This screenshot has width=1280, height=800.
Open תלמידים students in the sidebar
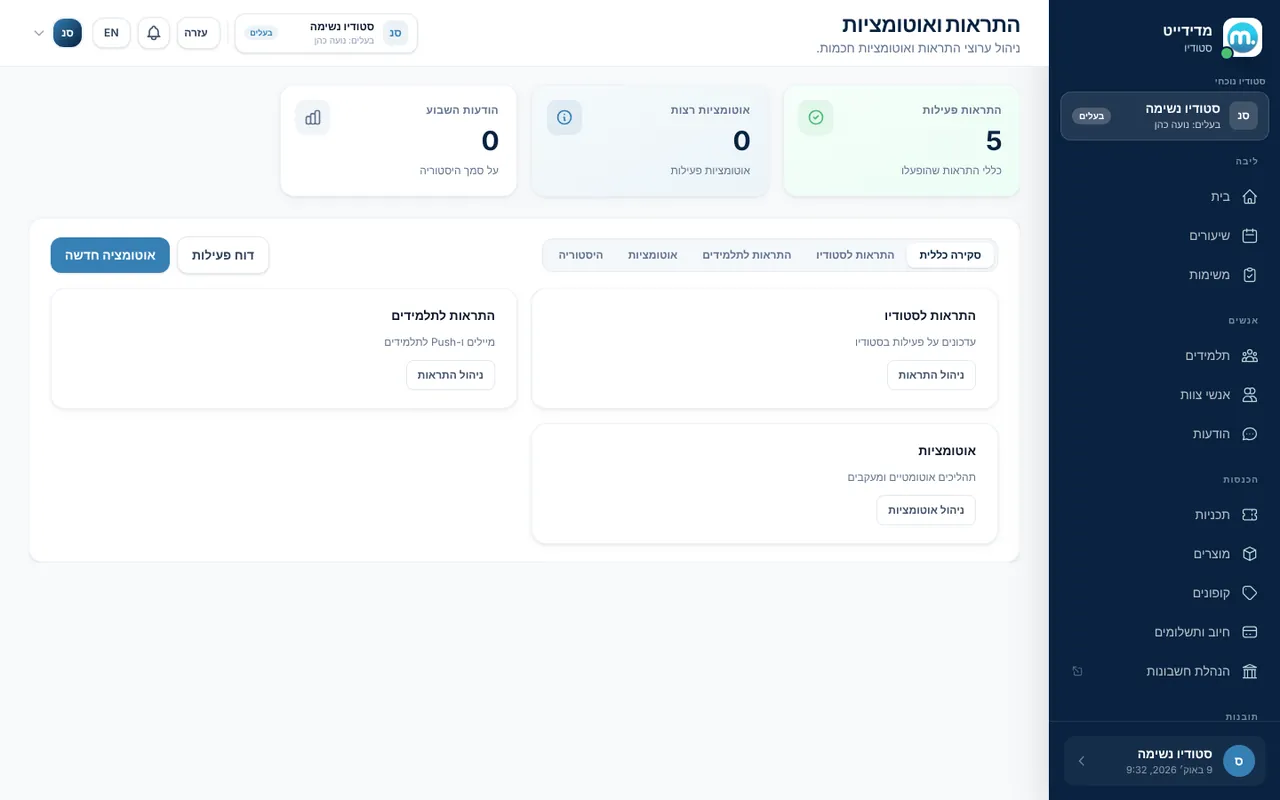1164,355
